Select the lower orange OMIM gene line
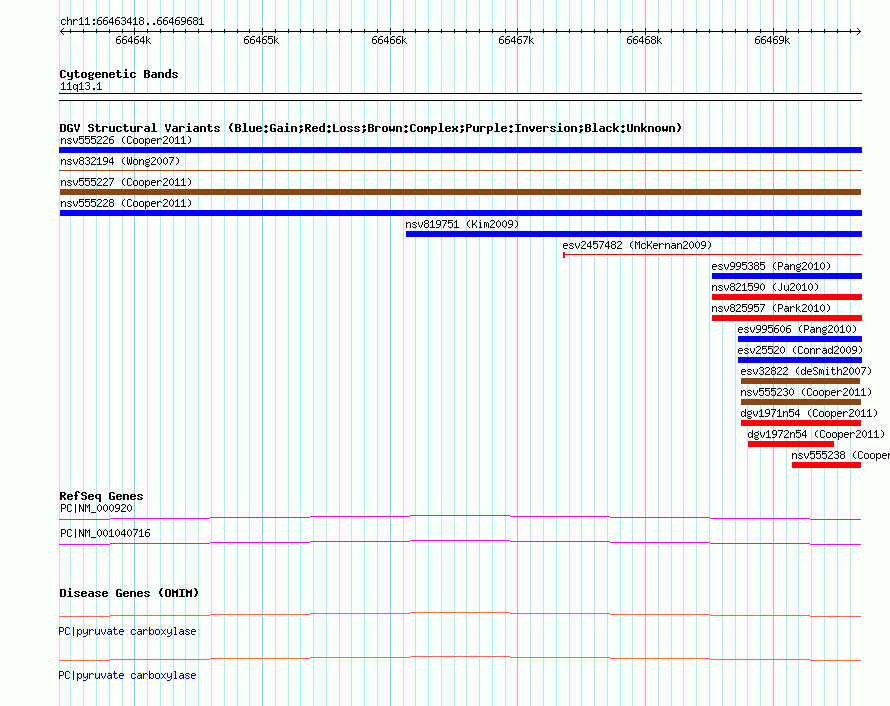 pyautogui.click(x=460, y=658)
